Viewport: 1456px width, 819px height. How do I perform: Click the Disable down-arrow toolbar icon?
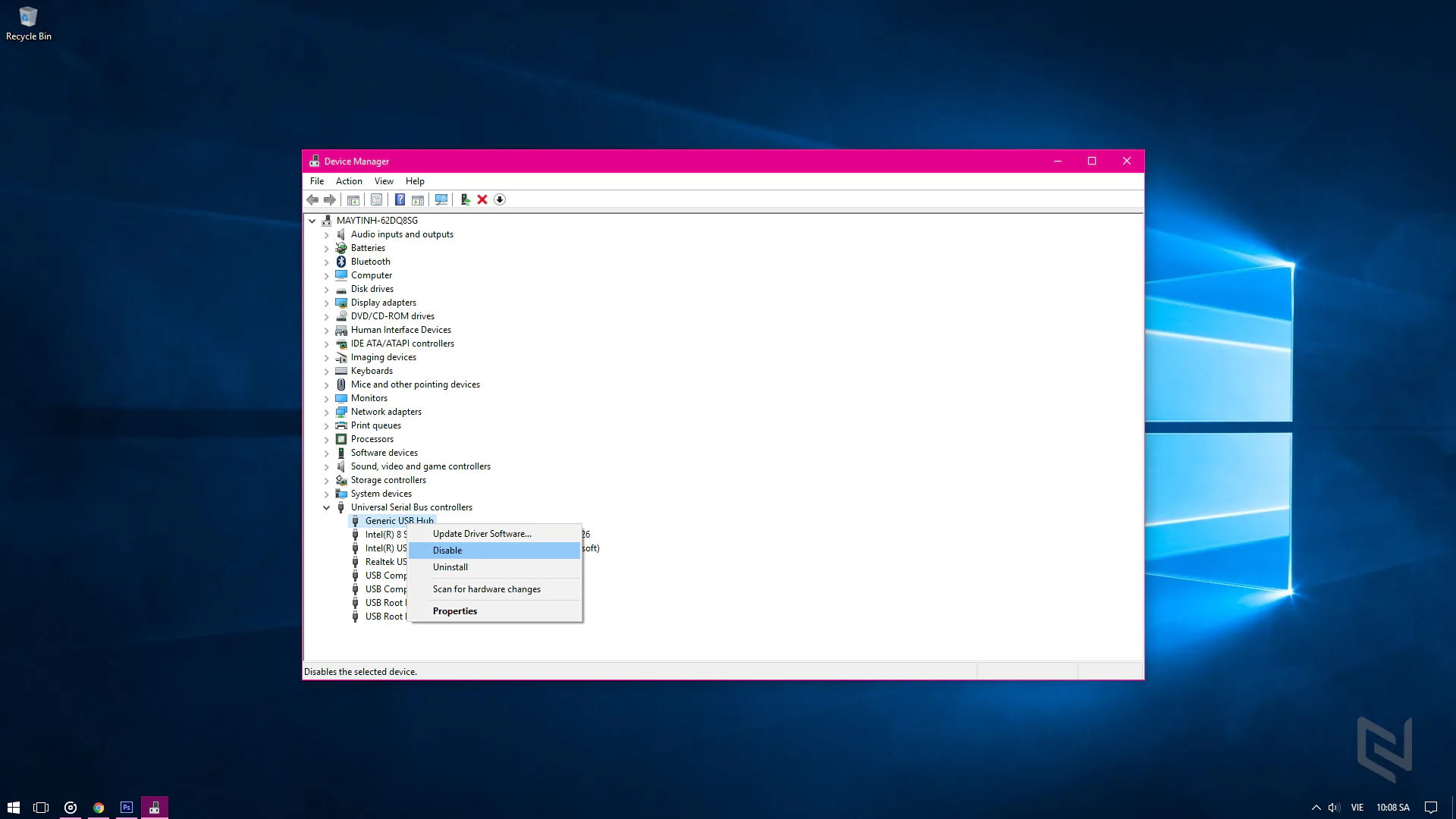[x=500, y=199]
